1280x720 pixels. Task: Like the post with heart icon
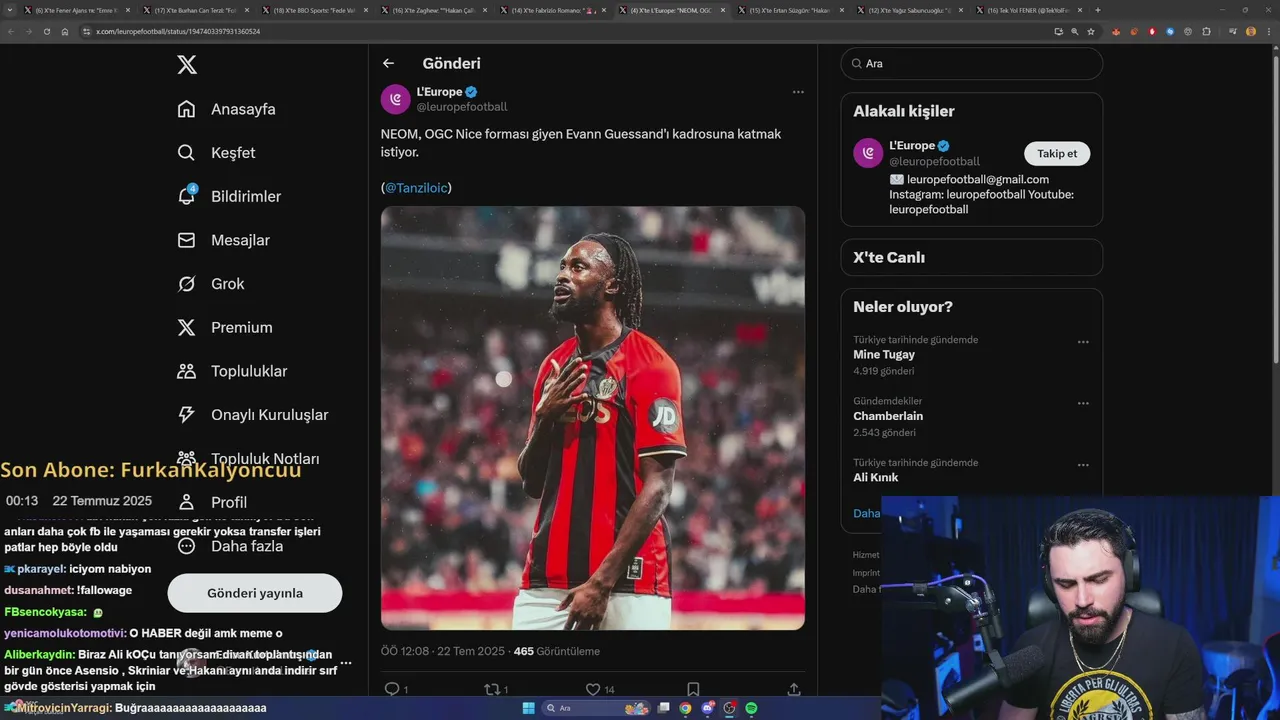click(x=592, y=689)
